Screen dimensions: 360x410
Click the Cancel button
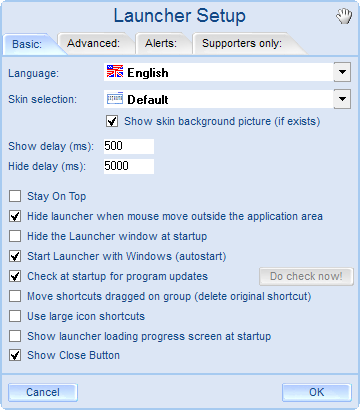[43, 392]
